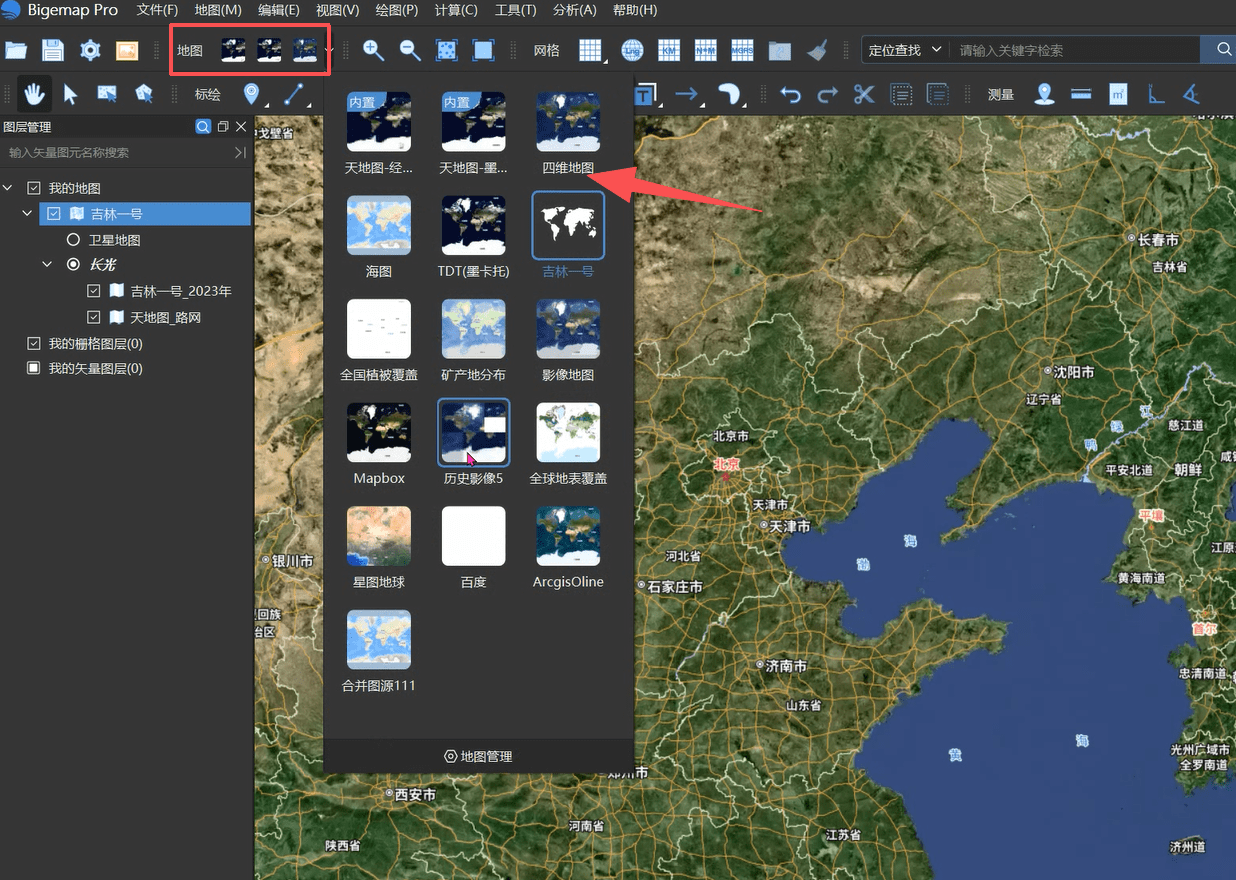Select TDT(墨卡托) map source
Viewport: 1236px width, 880px height.
pos(474,238)
